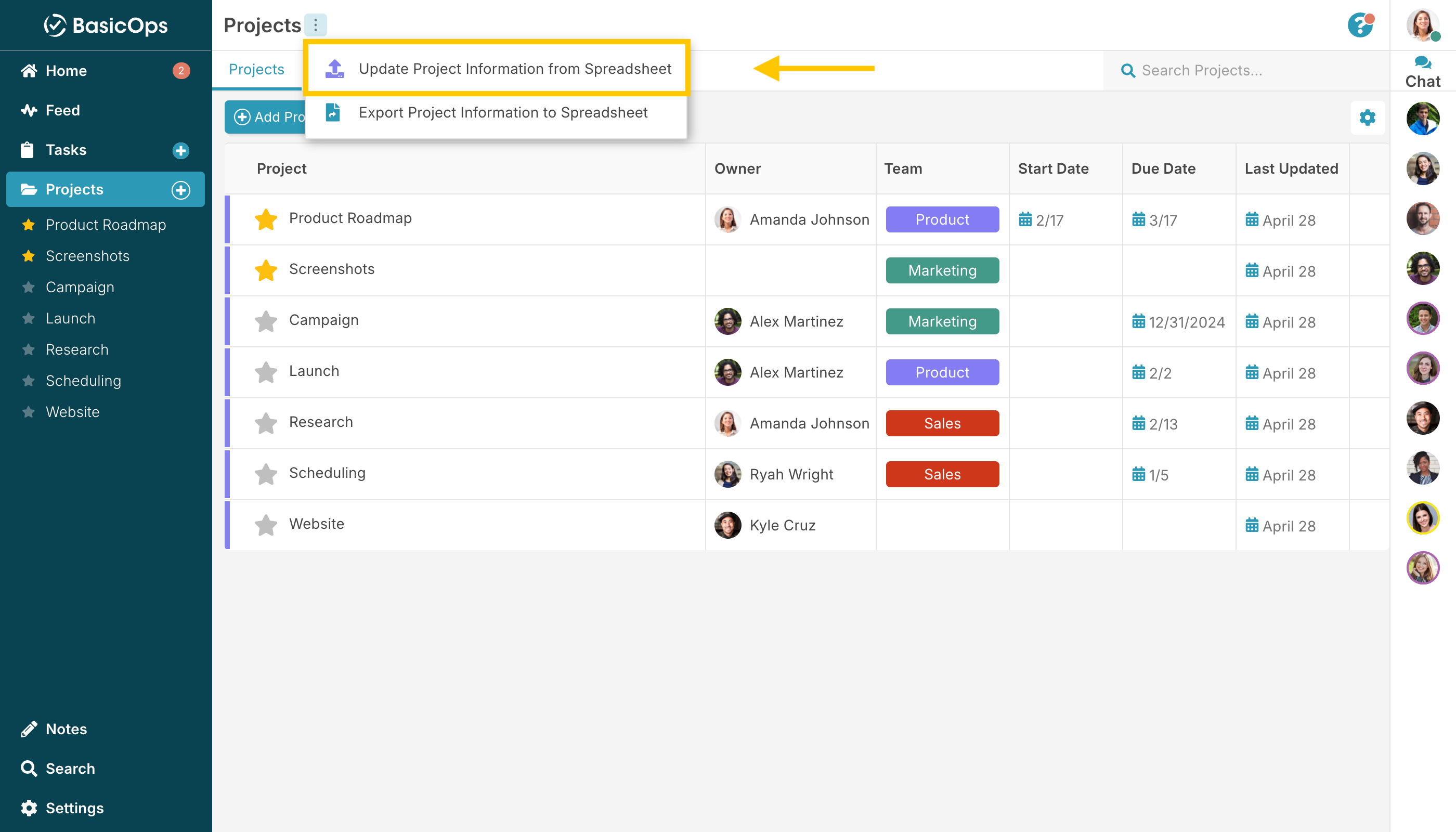Select Update Project Information from Spreadsheet
Screen dimensions: 1456x832
514,69
